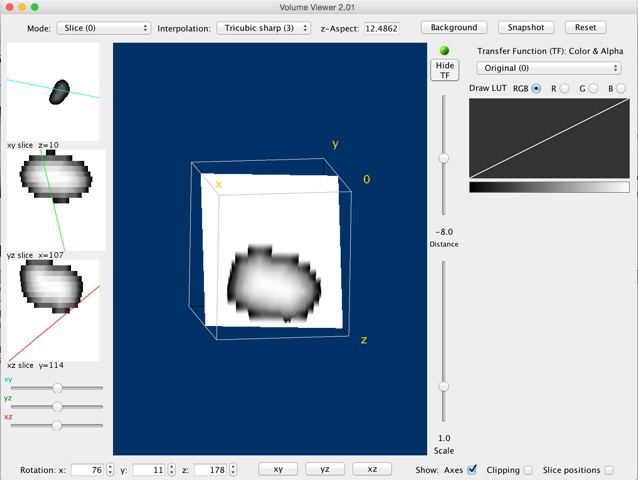This screenshot has width=638, height=480.
Task: Enable the Clipping checkbox
Action: coord(528,469)
